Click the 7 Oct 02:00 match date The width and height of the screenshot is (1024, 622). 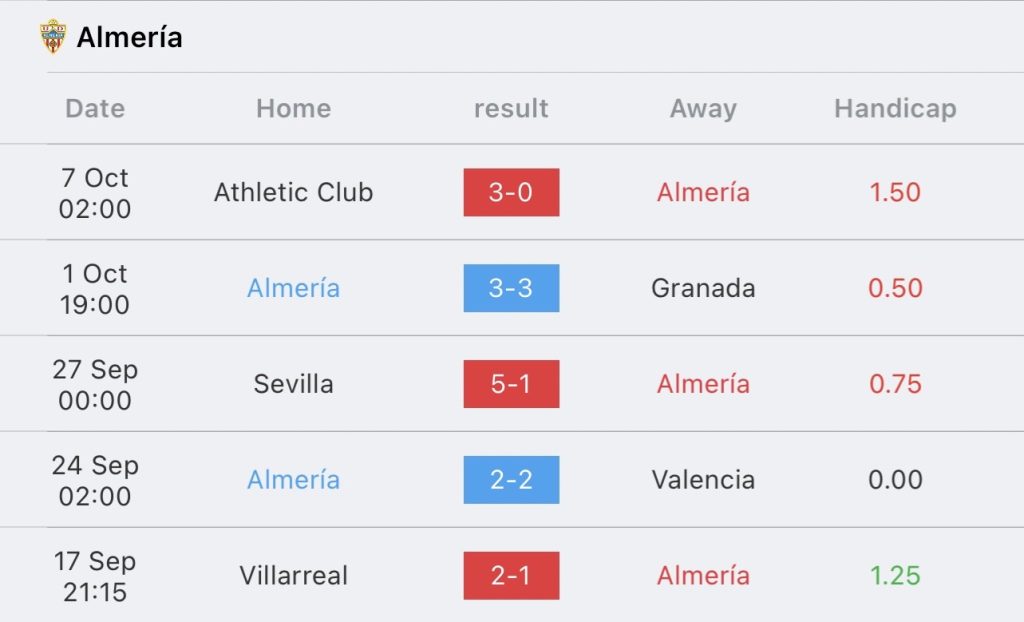point(95,193)
